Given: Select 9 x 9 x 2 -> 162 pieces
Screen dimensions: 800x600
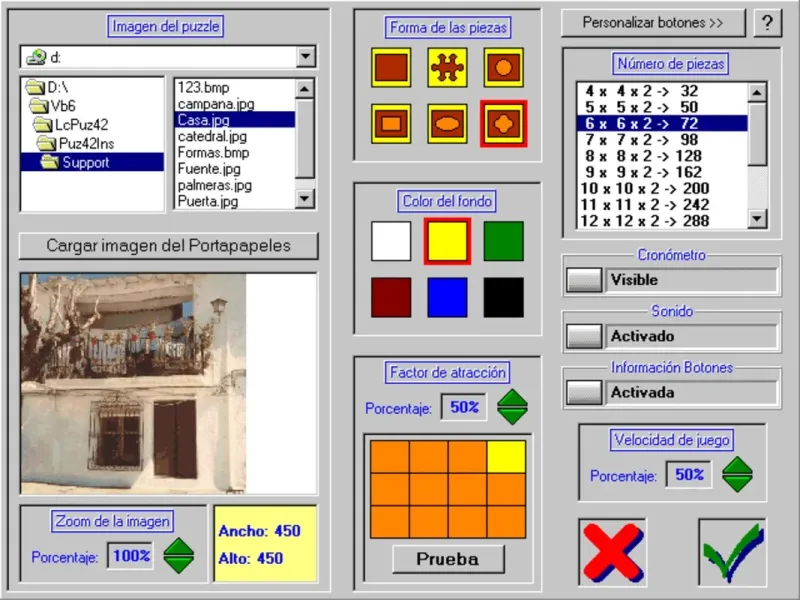Looking at the screenshot, I should coord(662,172).
